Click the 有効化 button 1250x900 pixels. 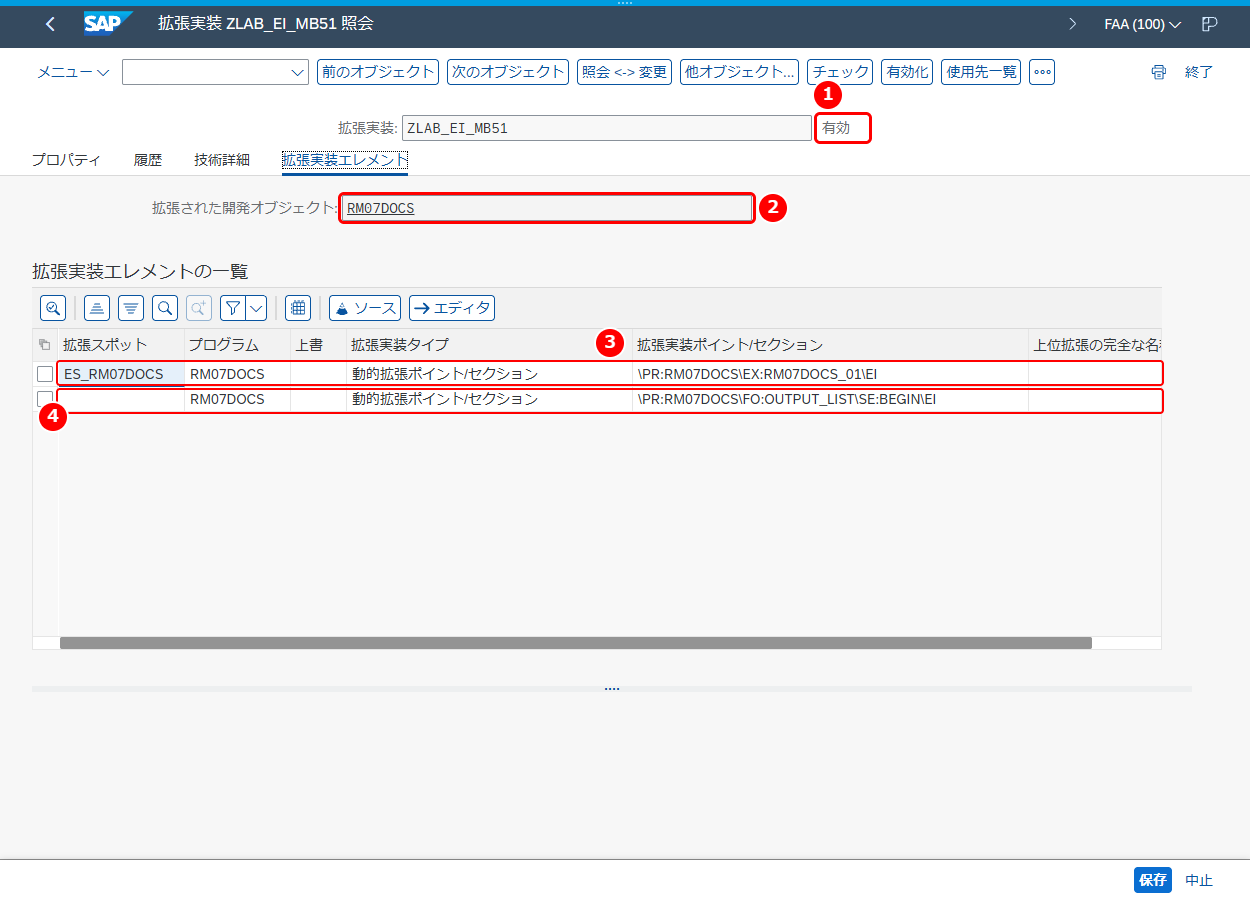908,72
